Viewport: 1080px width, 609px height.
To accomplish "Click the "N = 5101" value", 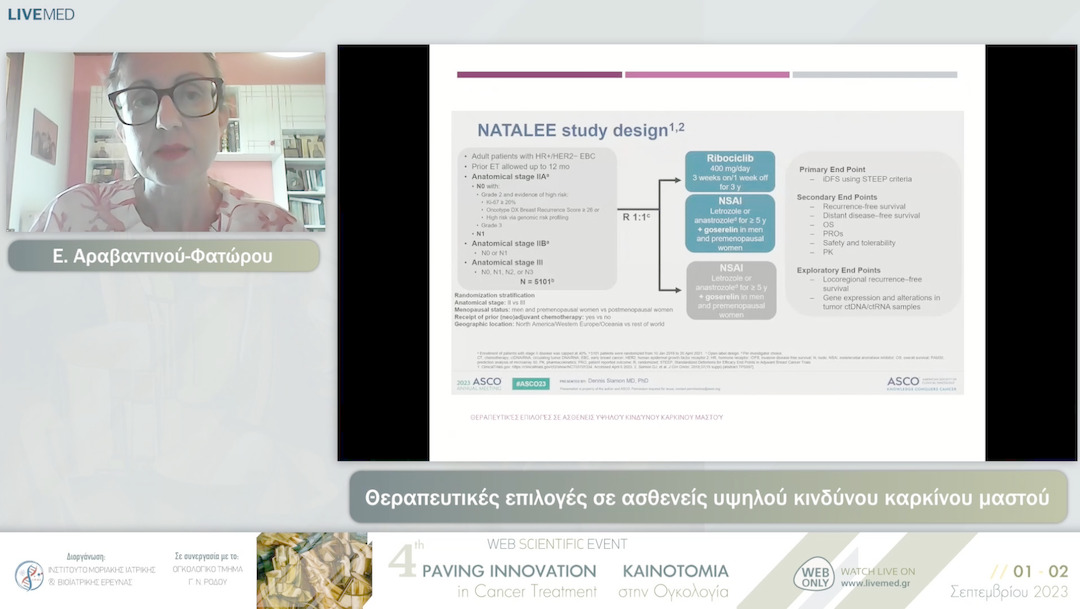I will [x=537, y=281].
